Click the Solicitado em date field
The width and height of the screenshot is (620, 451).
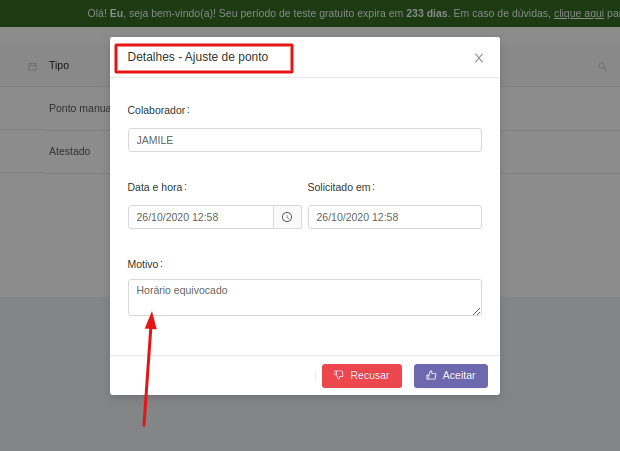point(394,217)
